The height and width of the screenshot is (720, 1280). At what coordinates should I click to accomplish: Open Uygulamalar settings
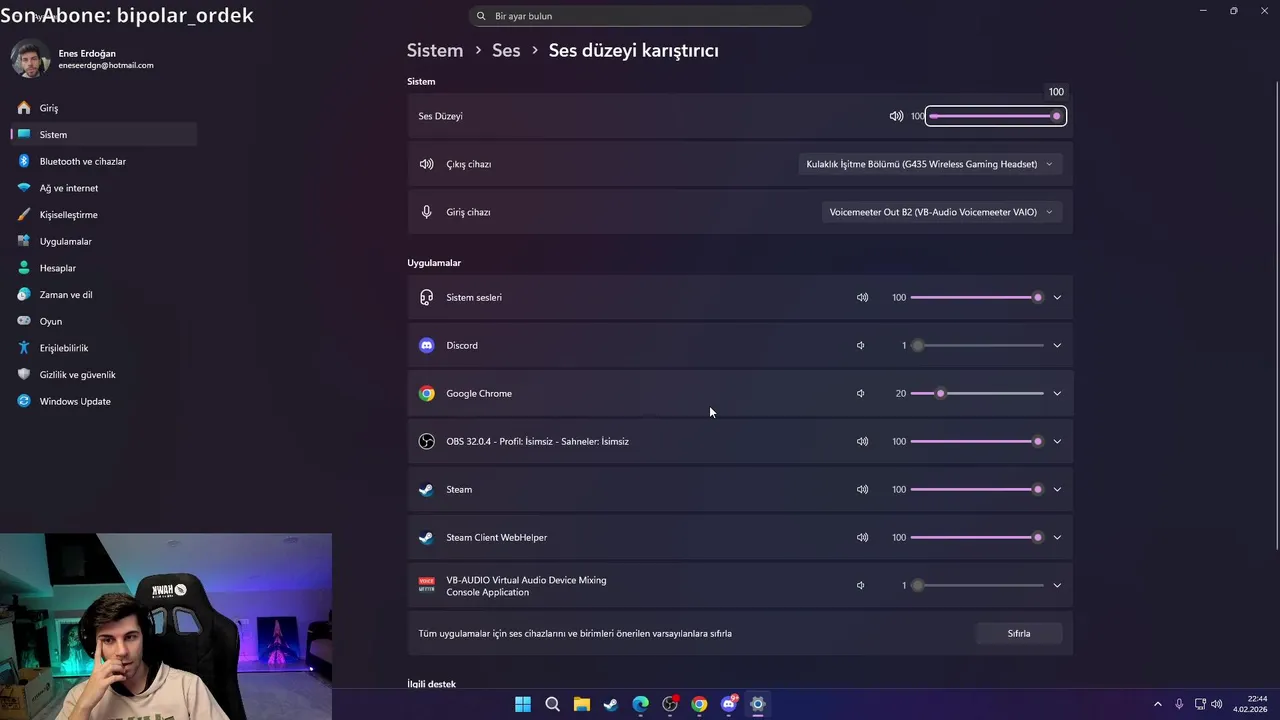(x=103, y=241)
